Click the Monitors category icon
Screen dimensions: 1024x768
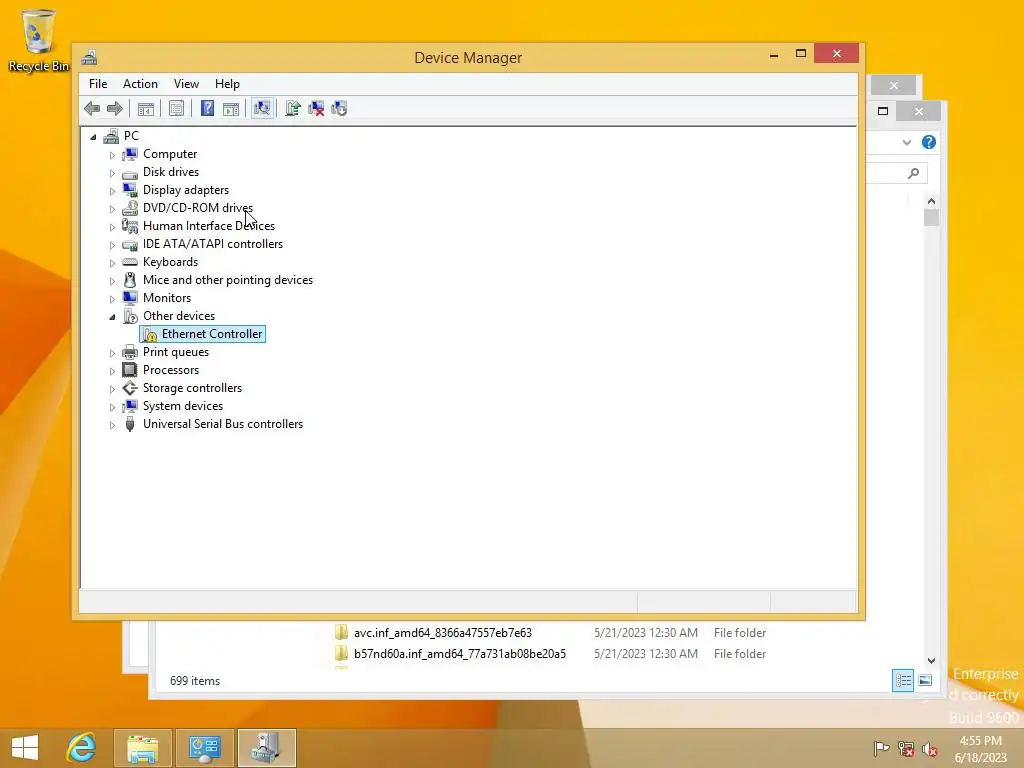pyautogui.click(x=130, y=297)
